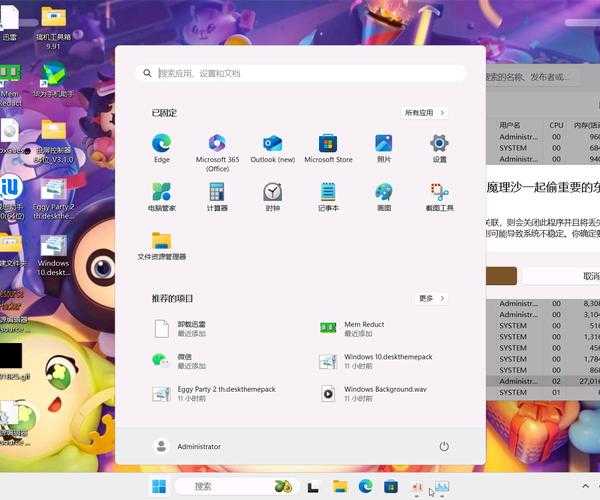Open the 时钟 Clock app
Viewport: 600px width, 500px height.
click(272, 197)
